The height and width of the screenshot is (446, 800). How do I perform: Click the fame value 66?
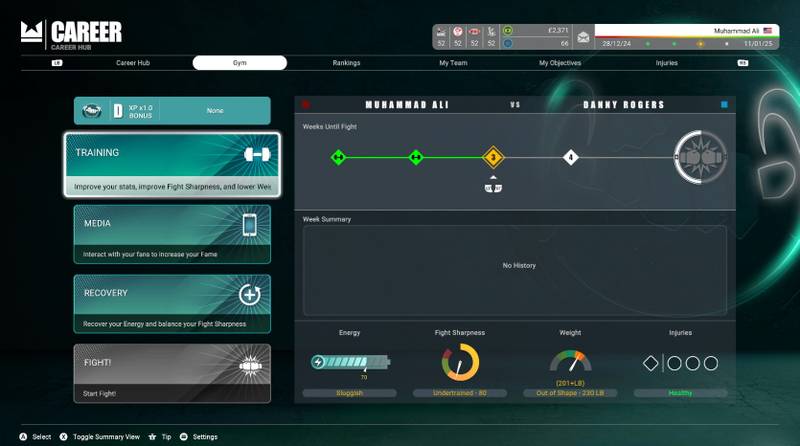click(x=564, y=43)
